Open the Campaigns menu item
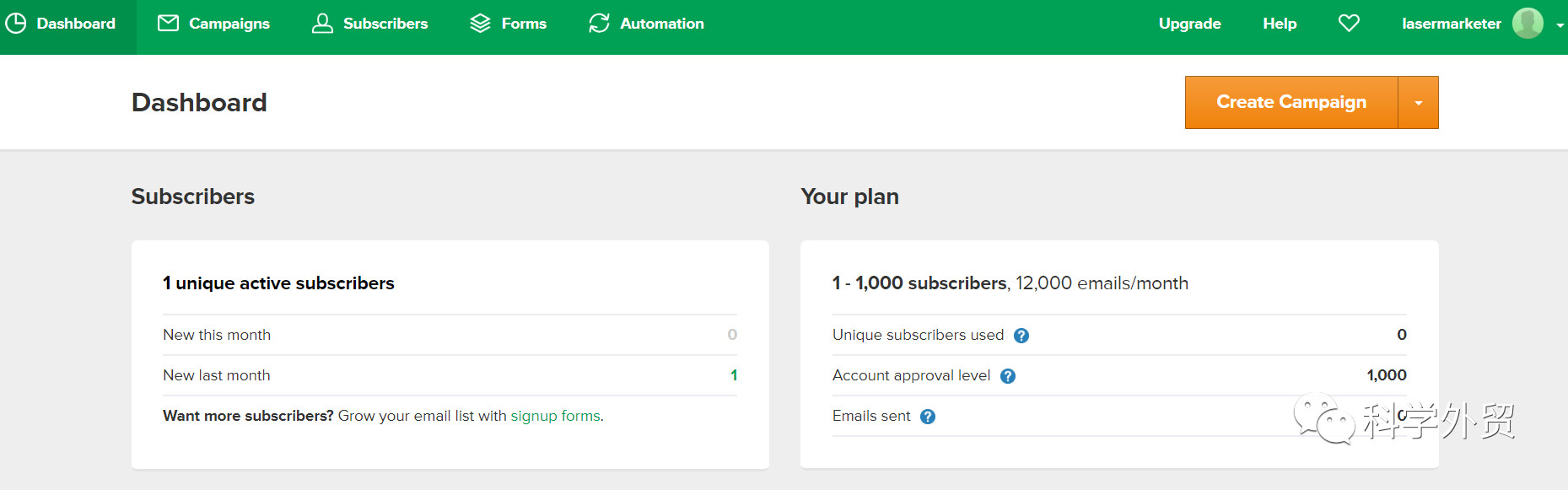1568x490 pixels. (229, 24)
